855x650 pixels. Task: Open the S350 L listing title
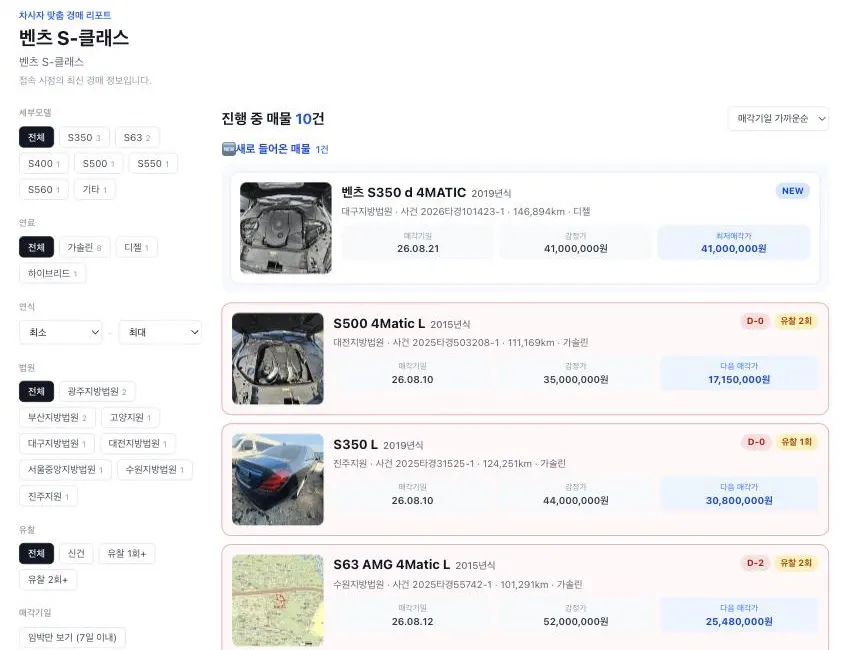(x=356, y=444)
